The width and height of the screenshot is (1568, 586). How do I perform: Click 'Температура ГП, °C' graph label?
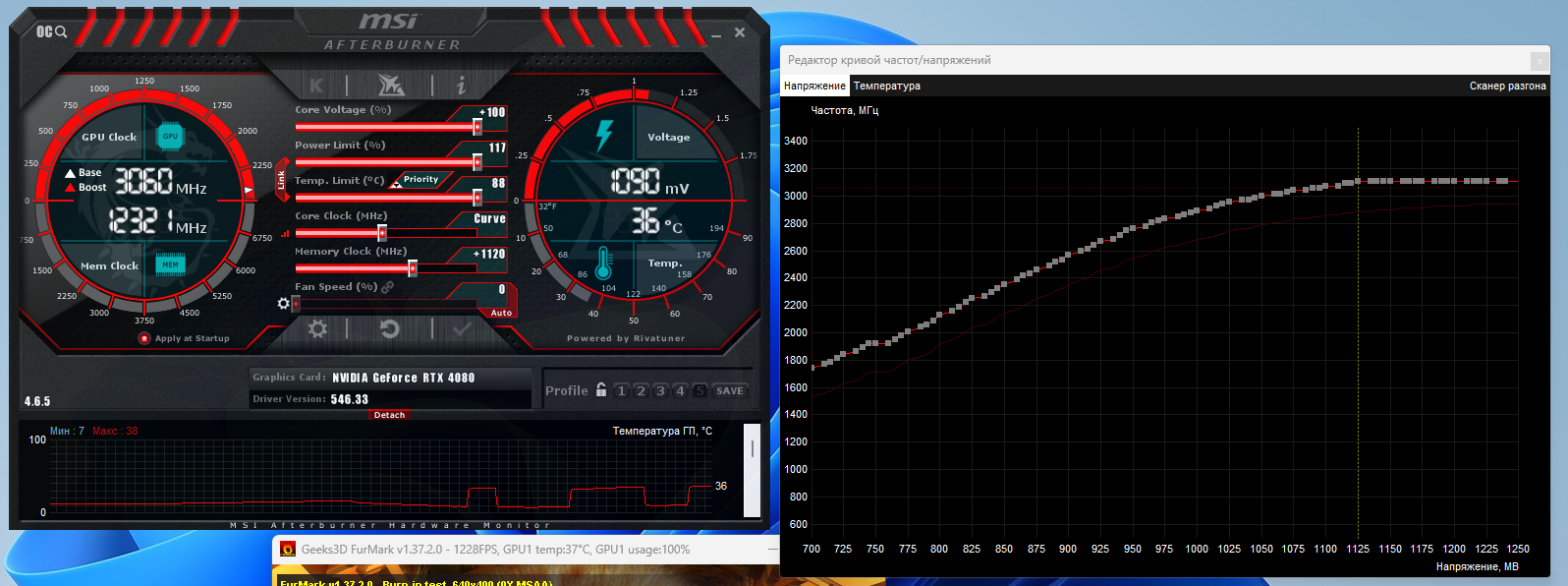(x=662, y=431)
